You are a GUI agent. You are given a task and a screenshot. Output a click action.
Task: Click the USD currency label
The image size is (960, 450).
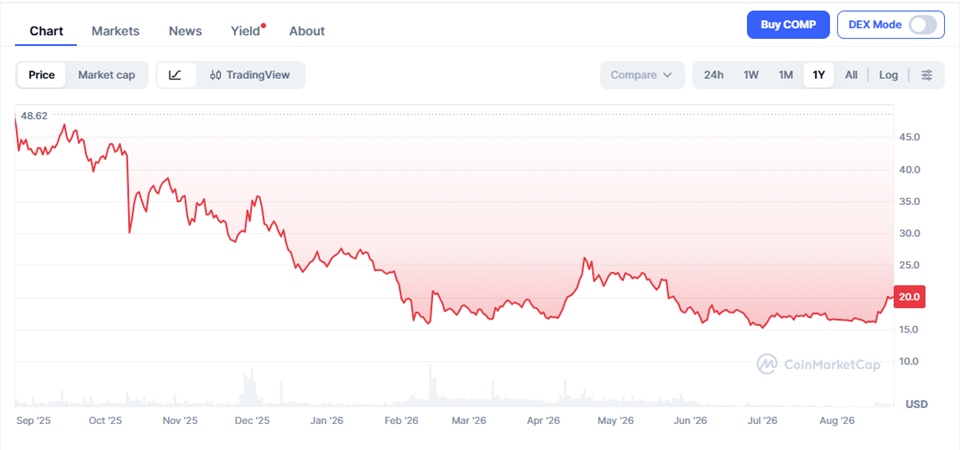tap(917, 404)
